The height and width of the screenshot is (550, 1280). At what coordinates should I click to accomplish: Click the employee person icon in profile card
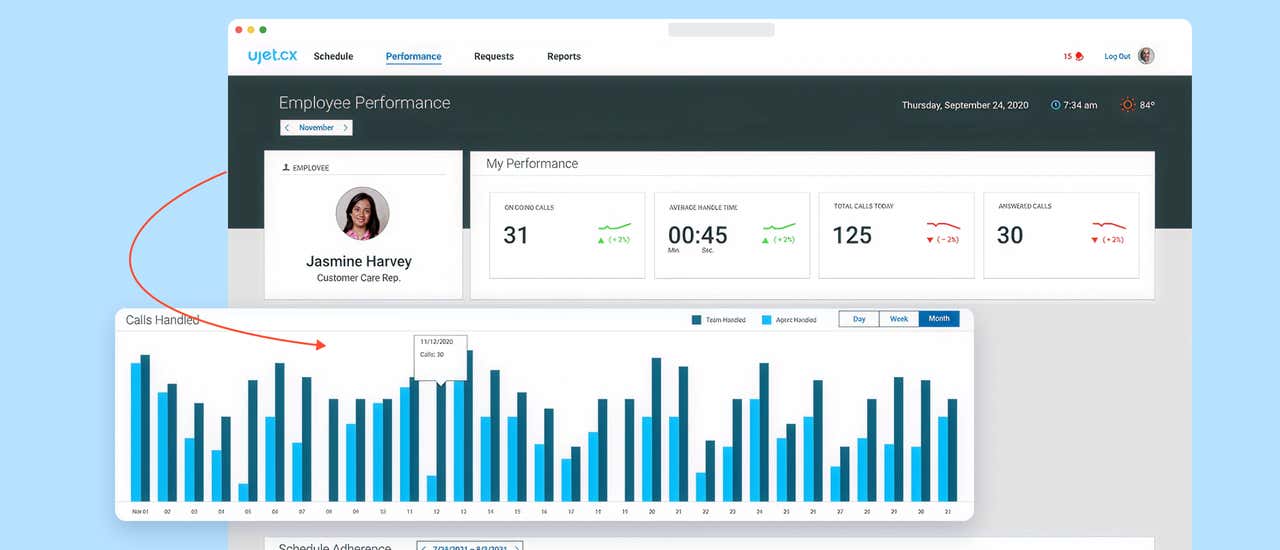click(286, 168)
